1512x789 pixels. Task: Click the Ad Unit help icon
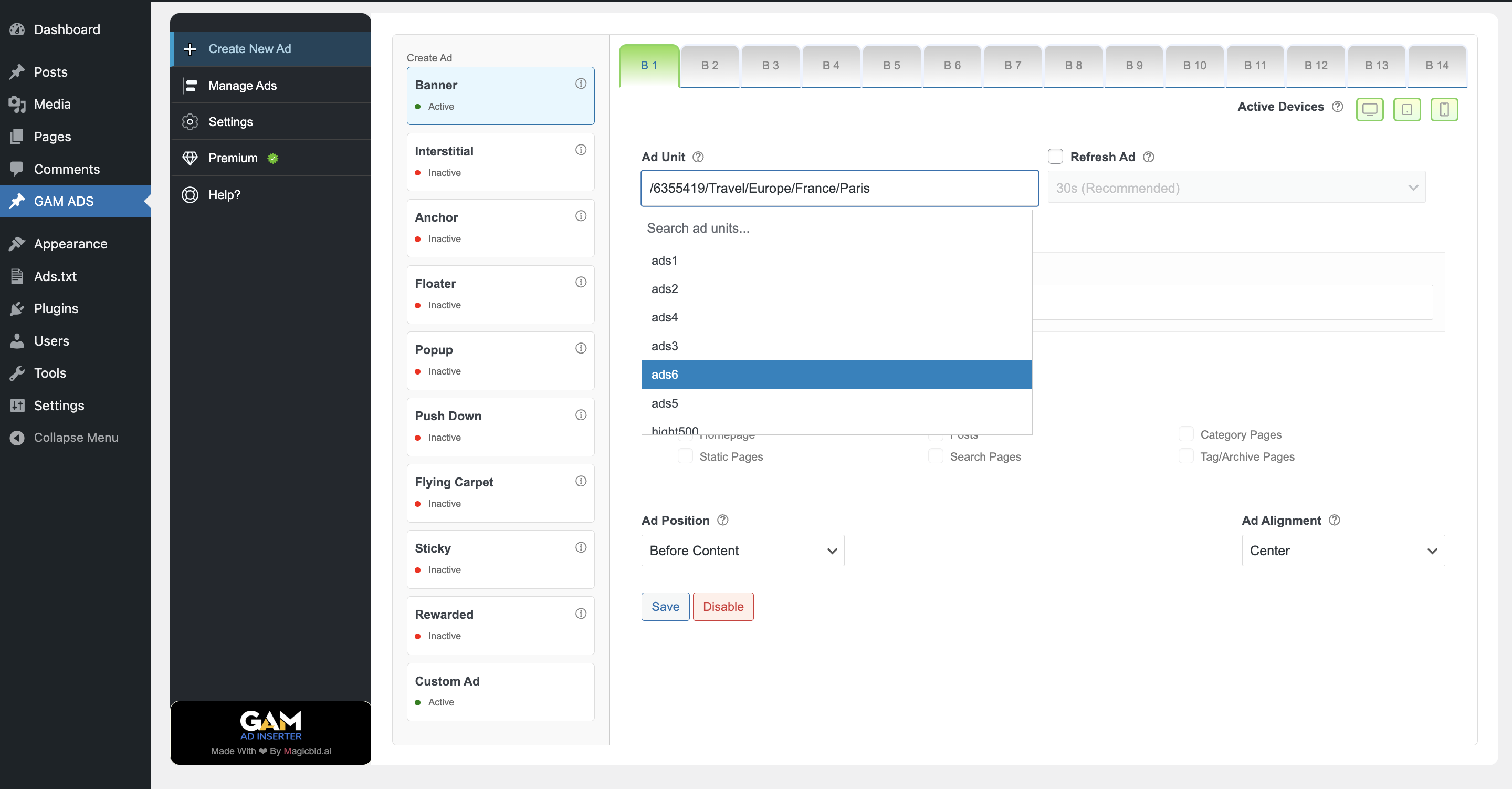(698, 157)
